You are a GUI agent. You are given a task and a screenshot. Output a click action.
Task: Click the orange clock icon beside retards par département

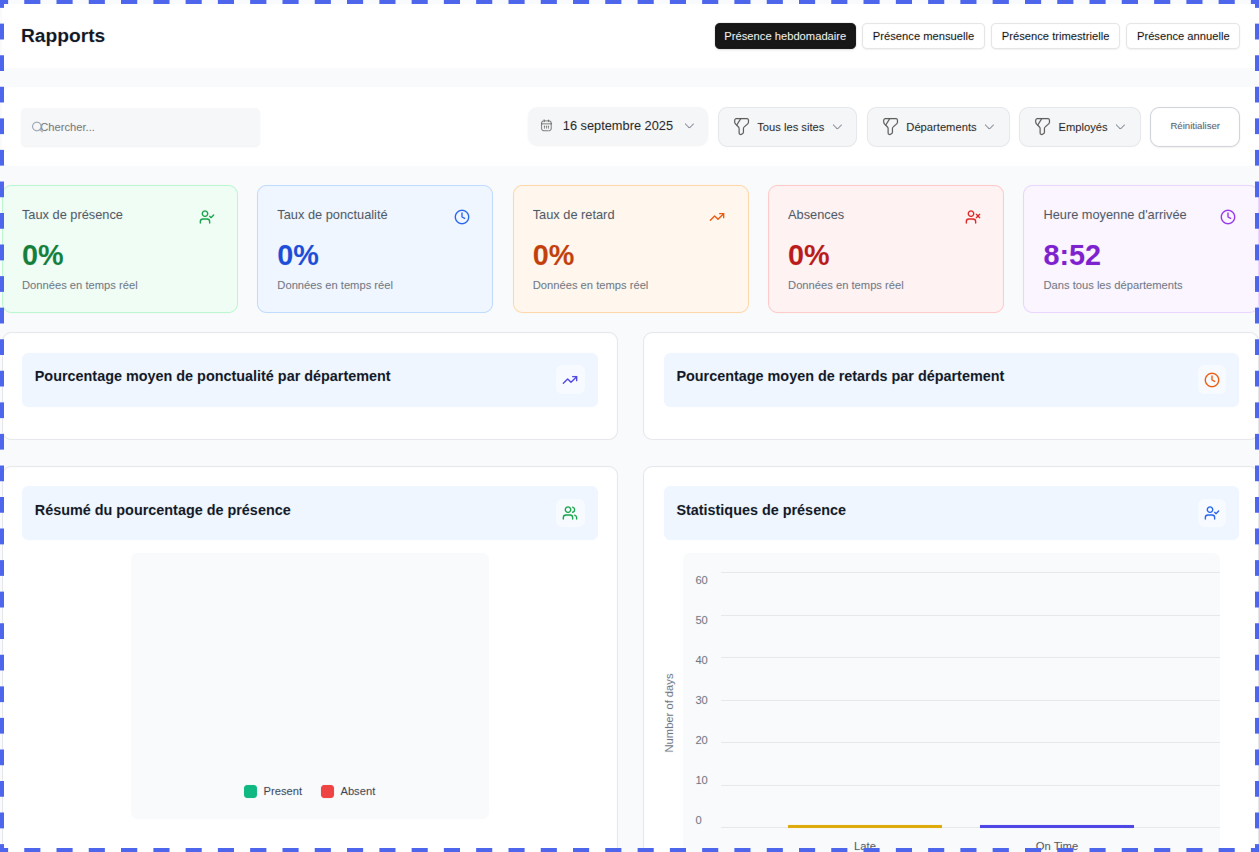click(1212, 380)
